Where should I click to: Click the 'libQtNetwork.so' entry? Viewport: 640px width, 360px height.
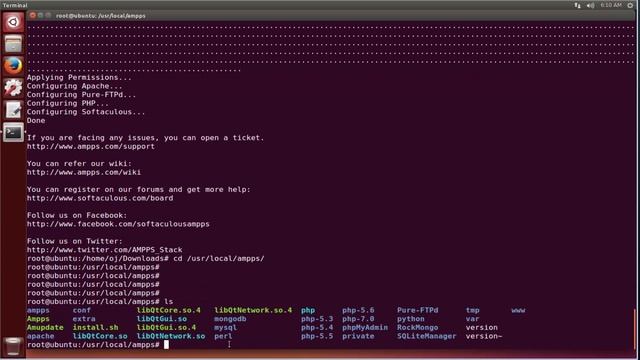[x=171, y=336]
